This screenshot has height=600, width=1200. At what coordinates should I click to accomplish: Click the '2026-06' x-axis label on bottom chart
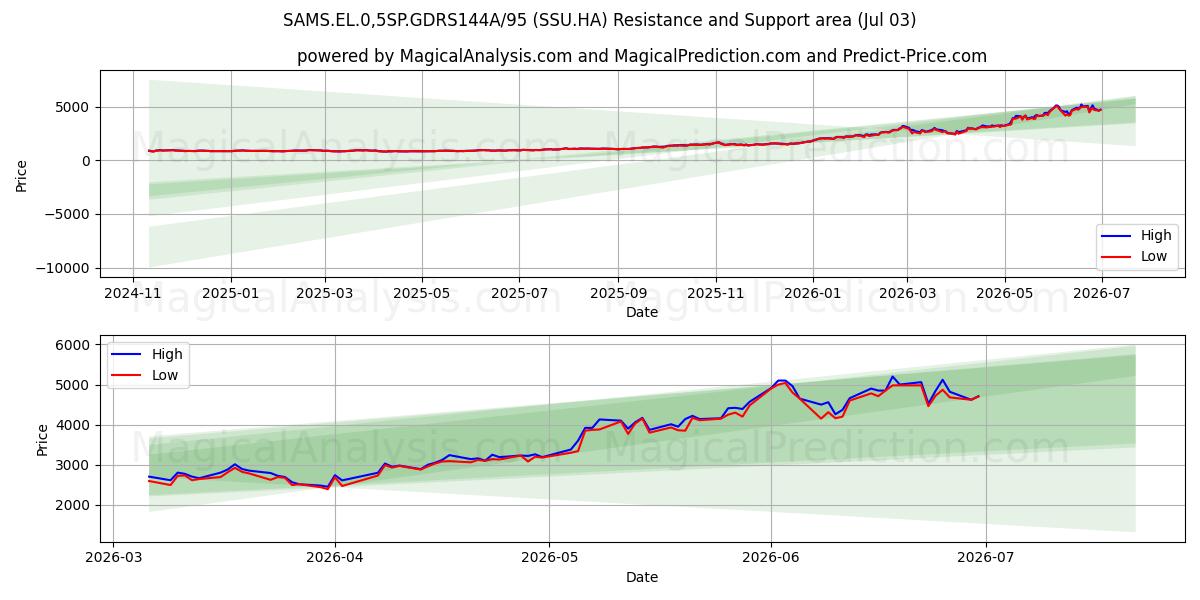tap(771, 557)
